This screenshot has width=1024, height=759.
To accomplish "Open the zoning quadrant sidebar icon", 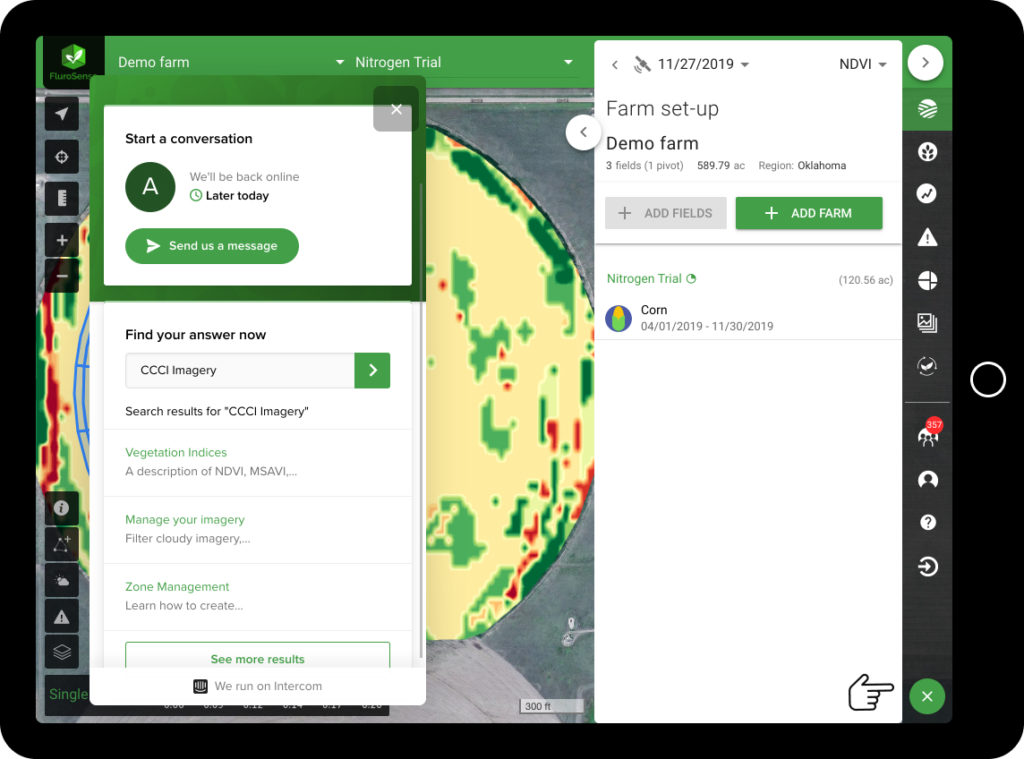I will (x=927, y=280).
